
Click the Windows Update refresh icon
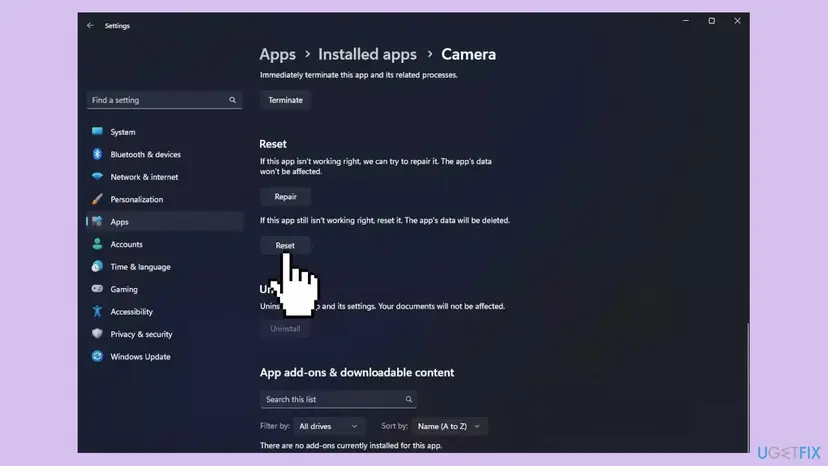(97, 356)
